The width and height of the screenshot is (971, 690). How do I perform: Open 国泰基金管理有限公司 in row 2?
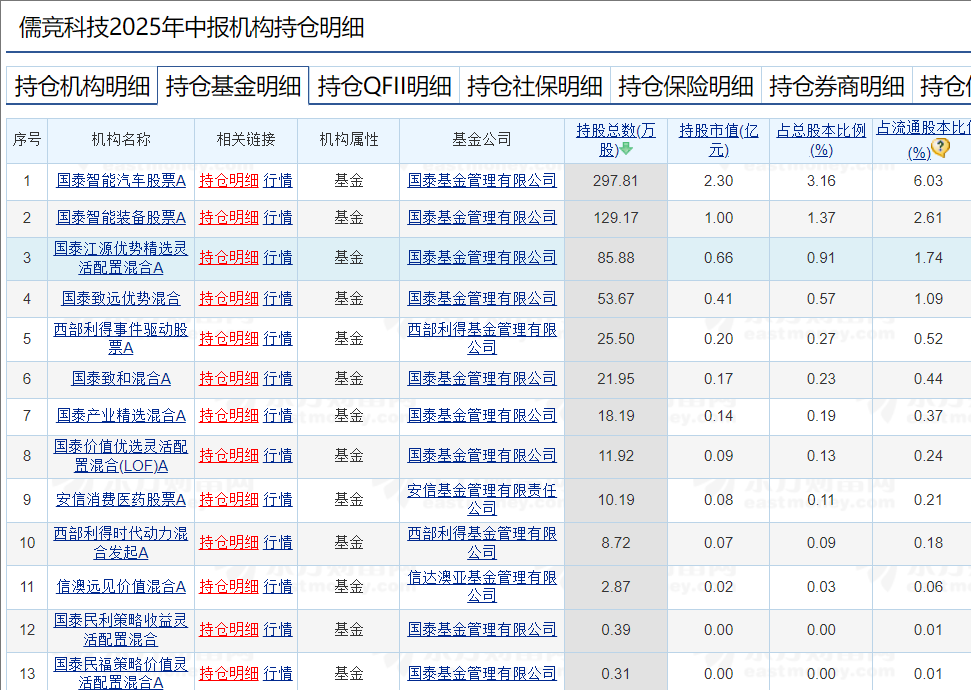[482, 218]
